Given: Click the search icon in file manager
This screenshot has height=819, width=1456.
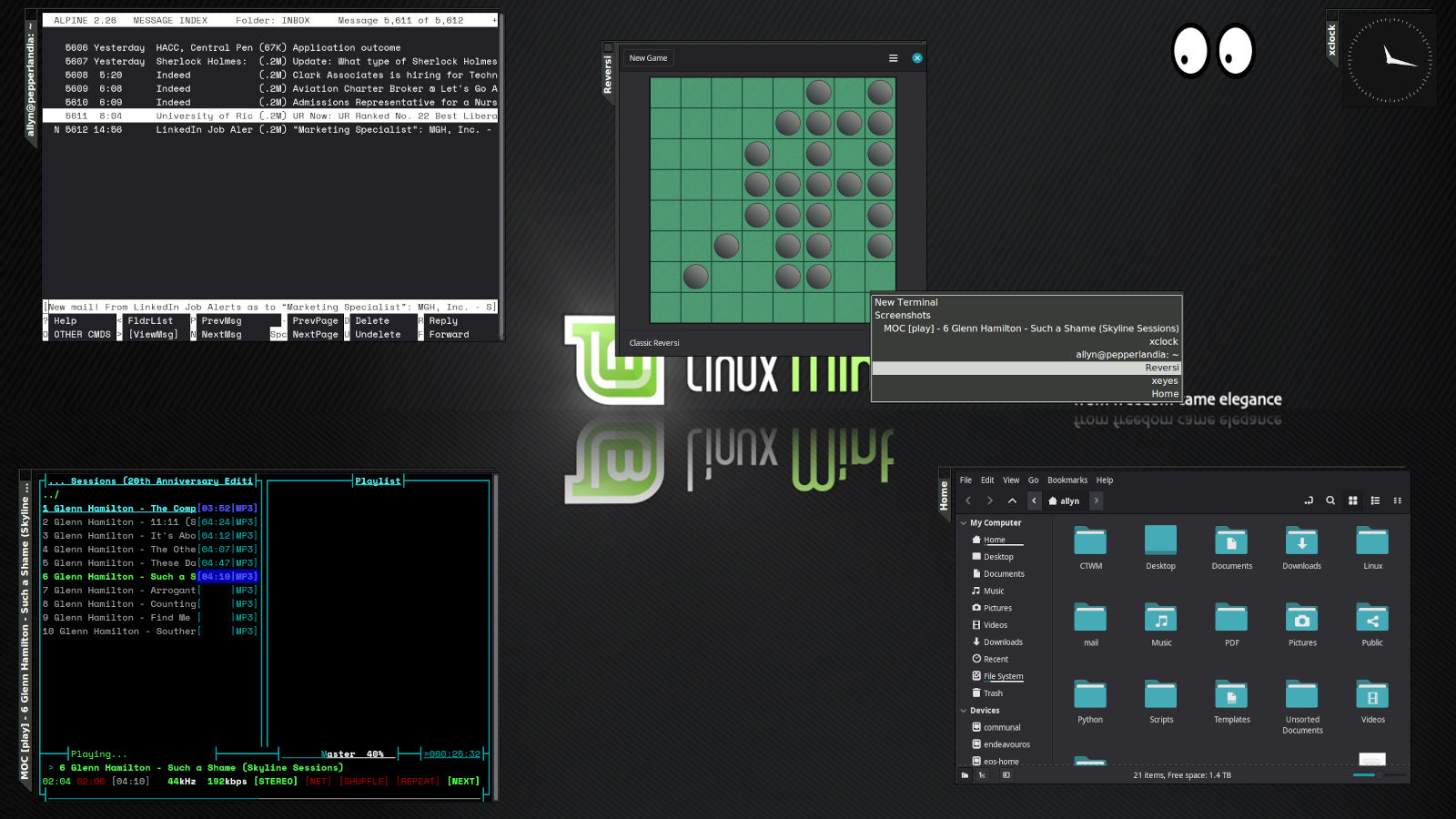Looking at the screenshot, I should pyautogui.click(x=1330, y=500).
